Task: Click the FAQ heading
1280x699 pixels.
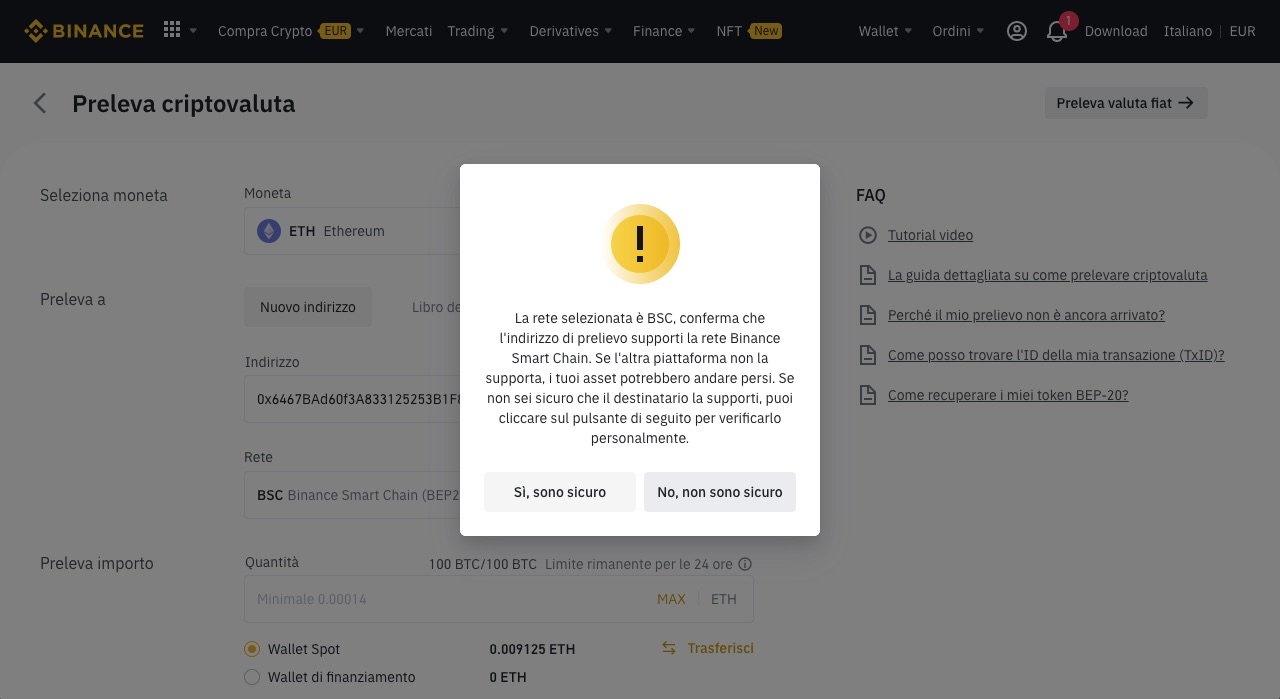Action: click(871, 195)
